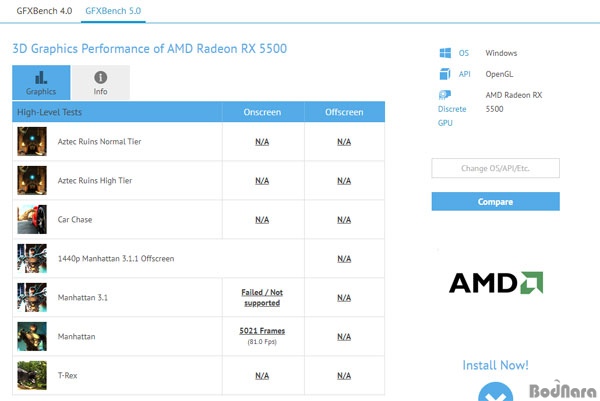Open the Info tab

click(x=101, y=82)
